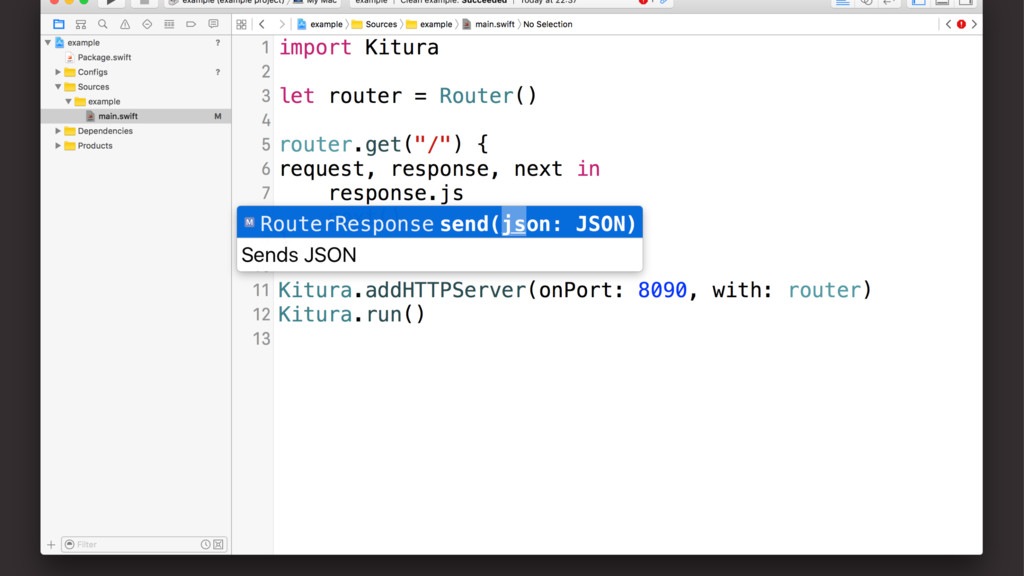Click line number 1 in the gutter
The image size is (1024, 576).
click(264, 48)
